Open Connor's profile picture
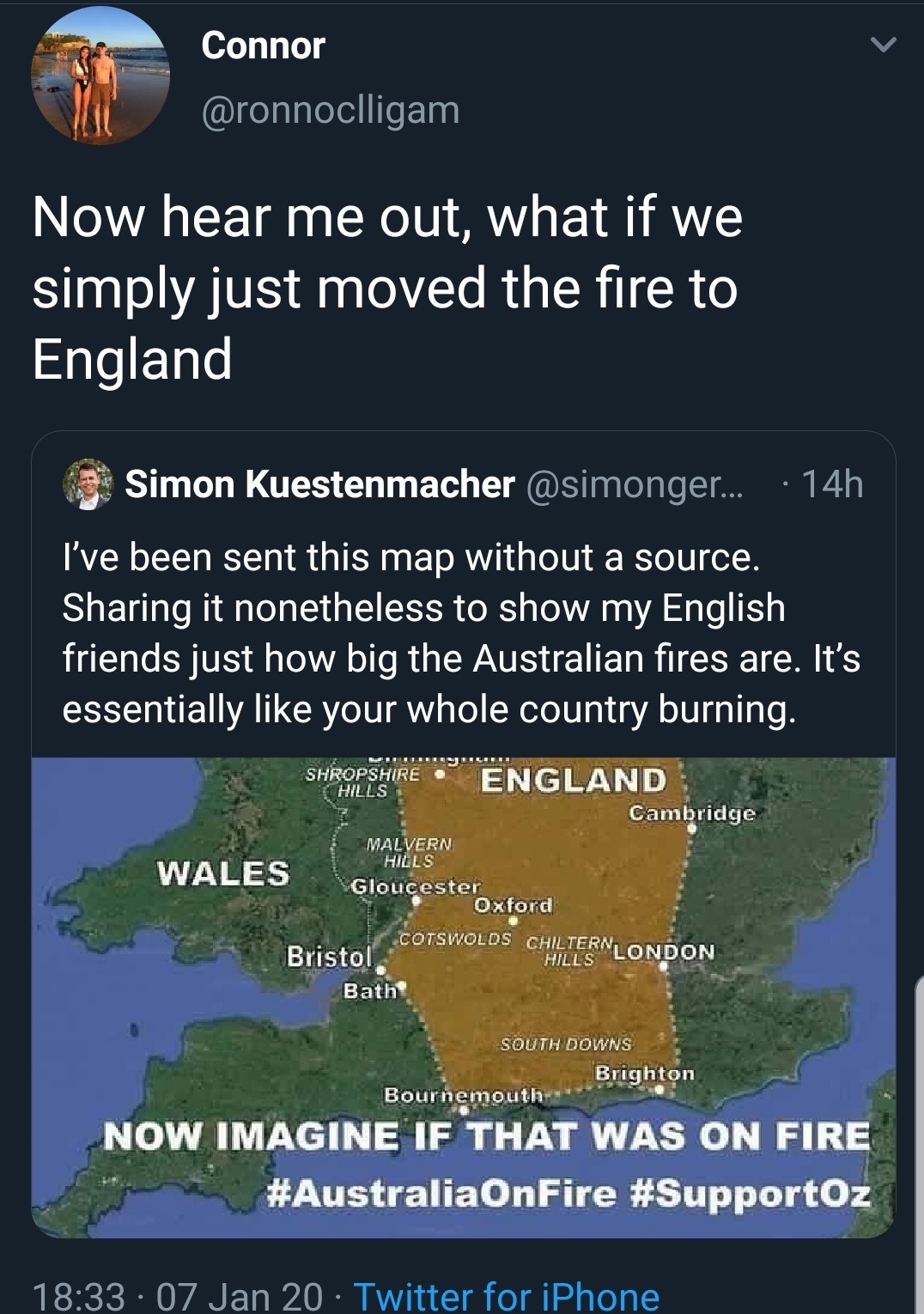This screenshot has width=924, height=1314. (100, 76)
